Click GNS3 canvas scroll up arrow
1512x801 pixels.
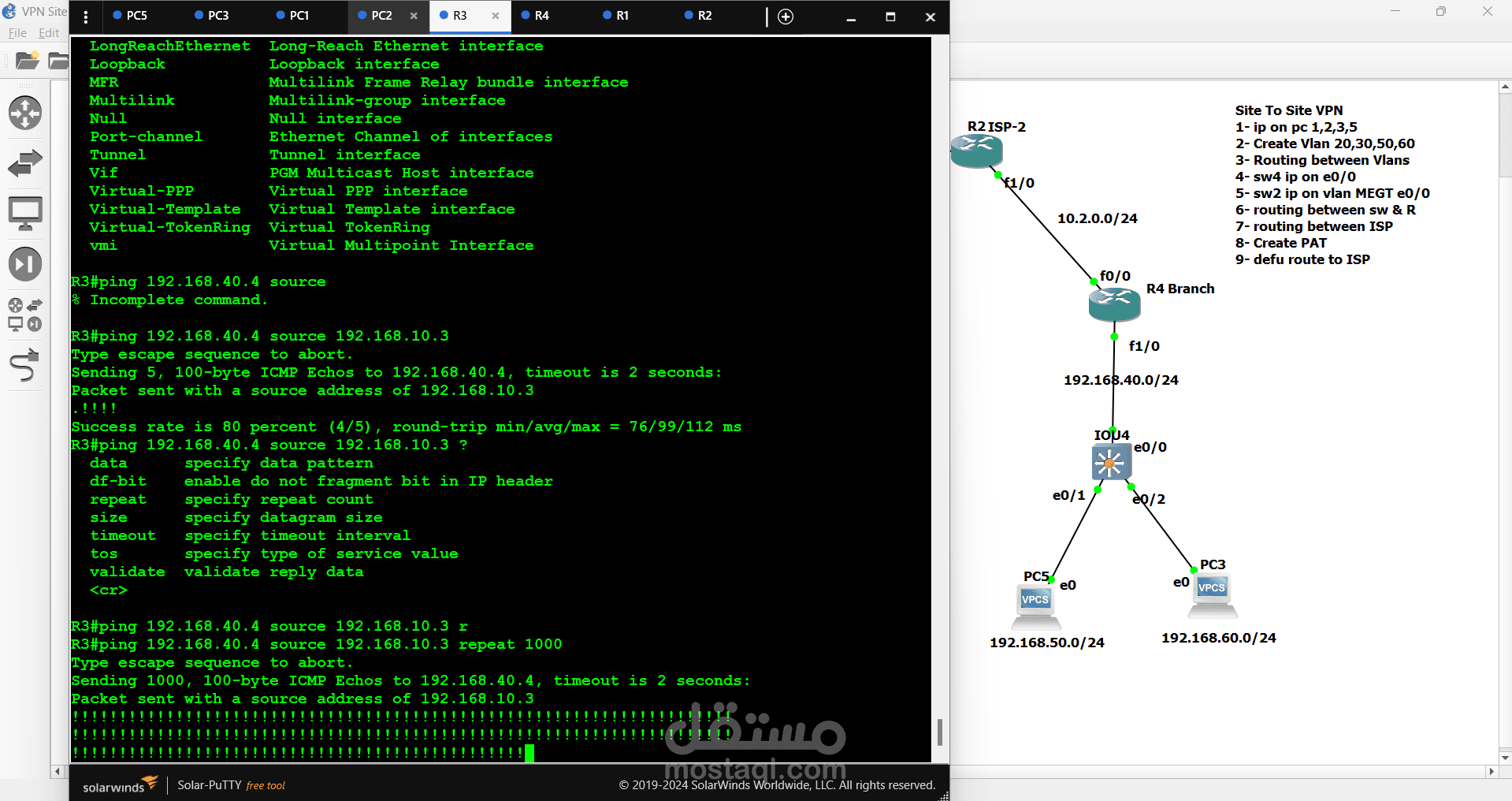coord(1505,87)
